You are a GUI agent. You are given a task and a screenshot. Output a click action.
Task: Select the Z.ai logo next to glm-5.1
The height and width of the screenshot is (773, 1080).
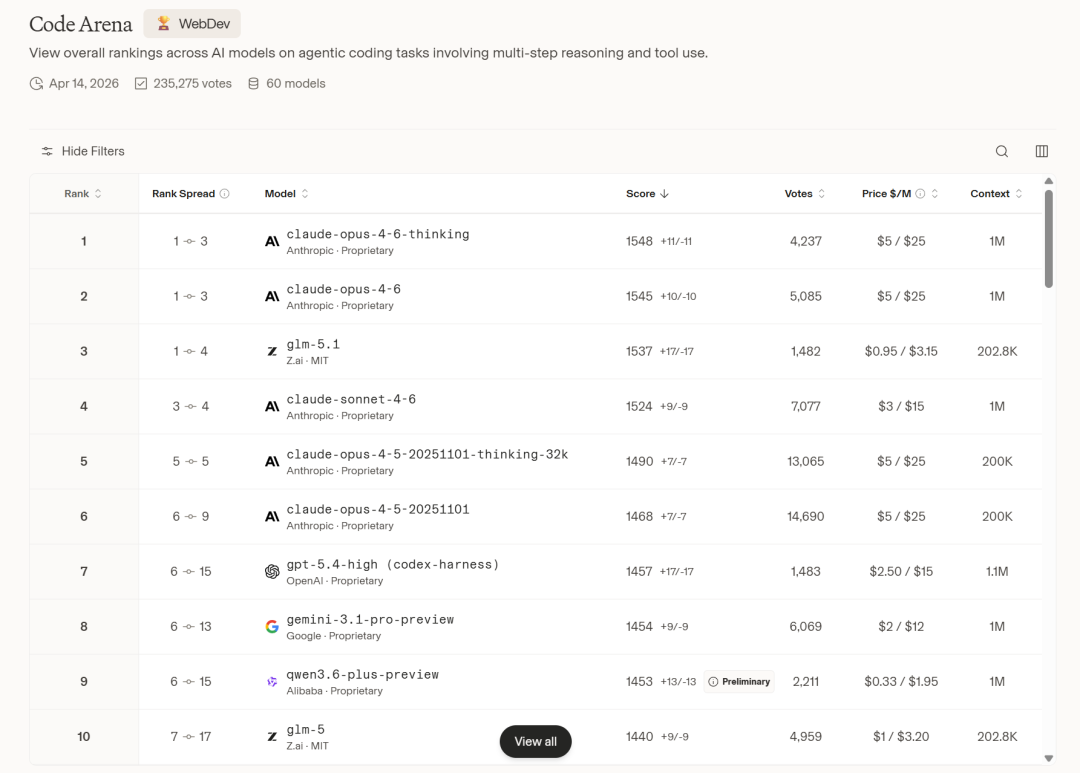271,350
